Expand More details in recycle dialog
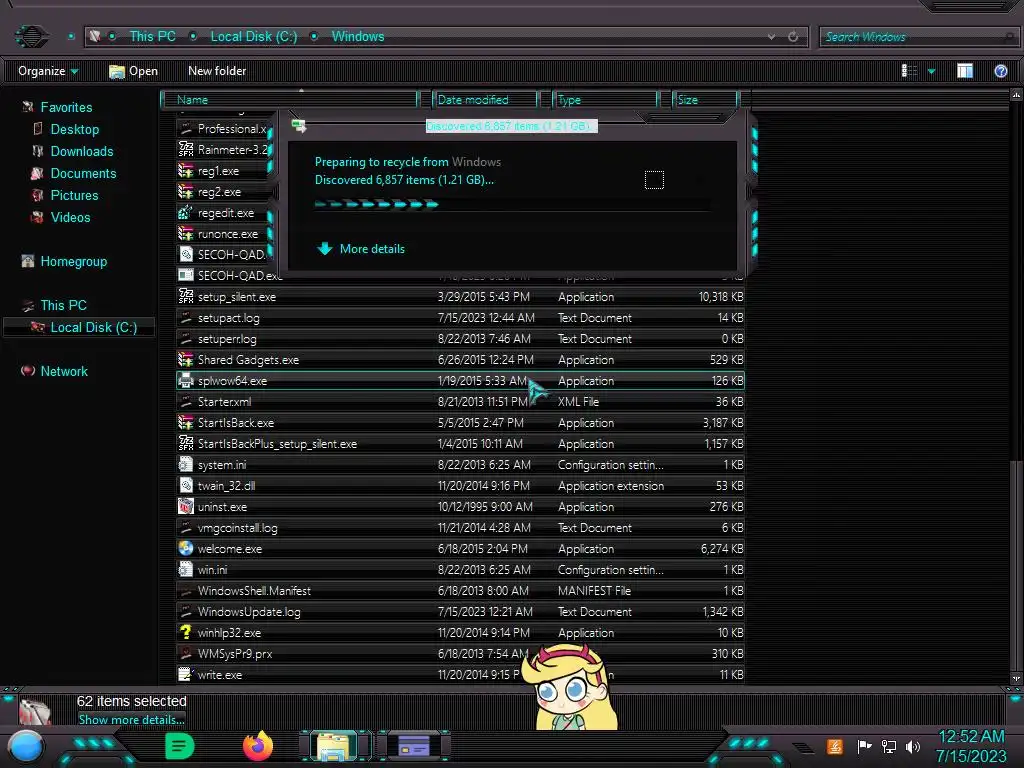The height and width of the screenshot is (768, 1024). coord(360,249)
